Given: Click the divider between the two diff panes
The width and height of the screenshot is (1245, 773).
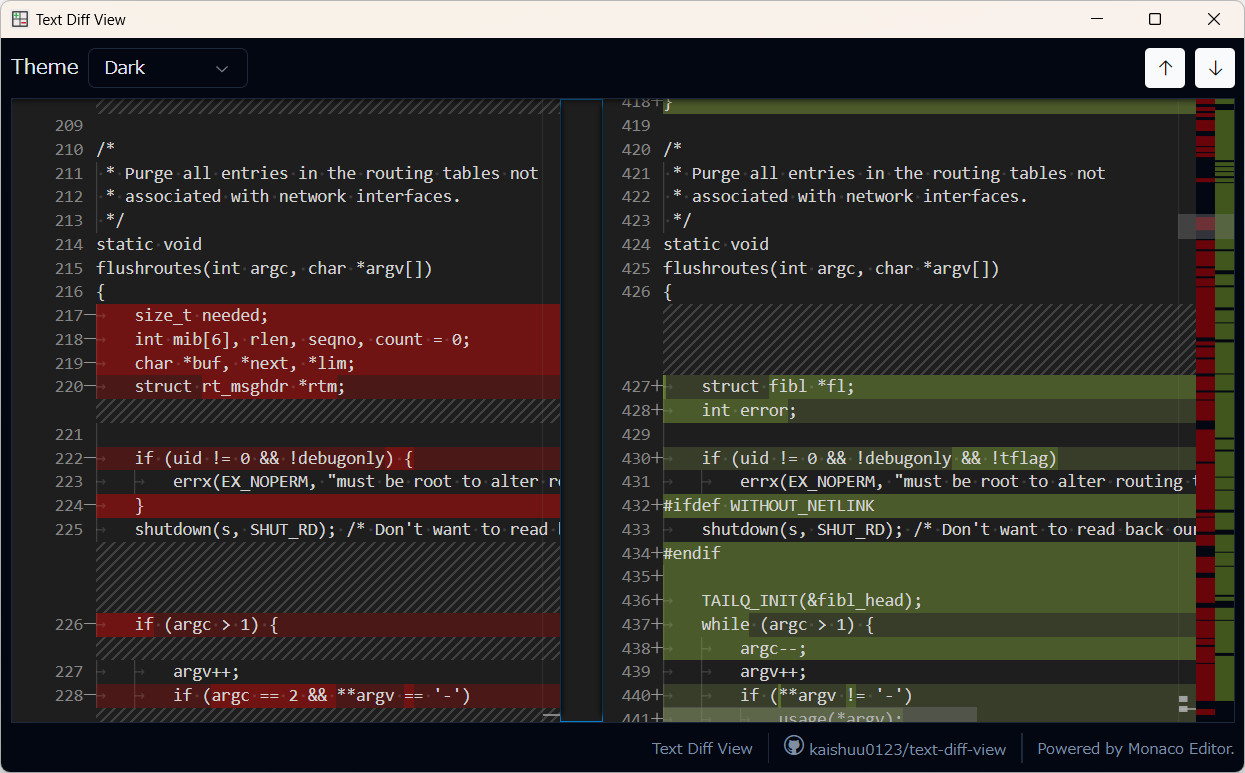Looking at the screenshot, I should (581, 410).
